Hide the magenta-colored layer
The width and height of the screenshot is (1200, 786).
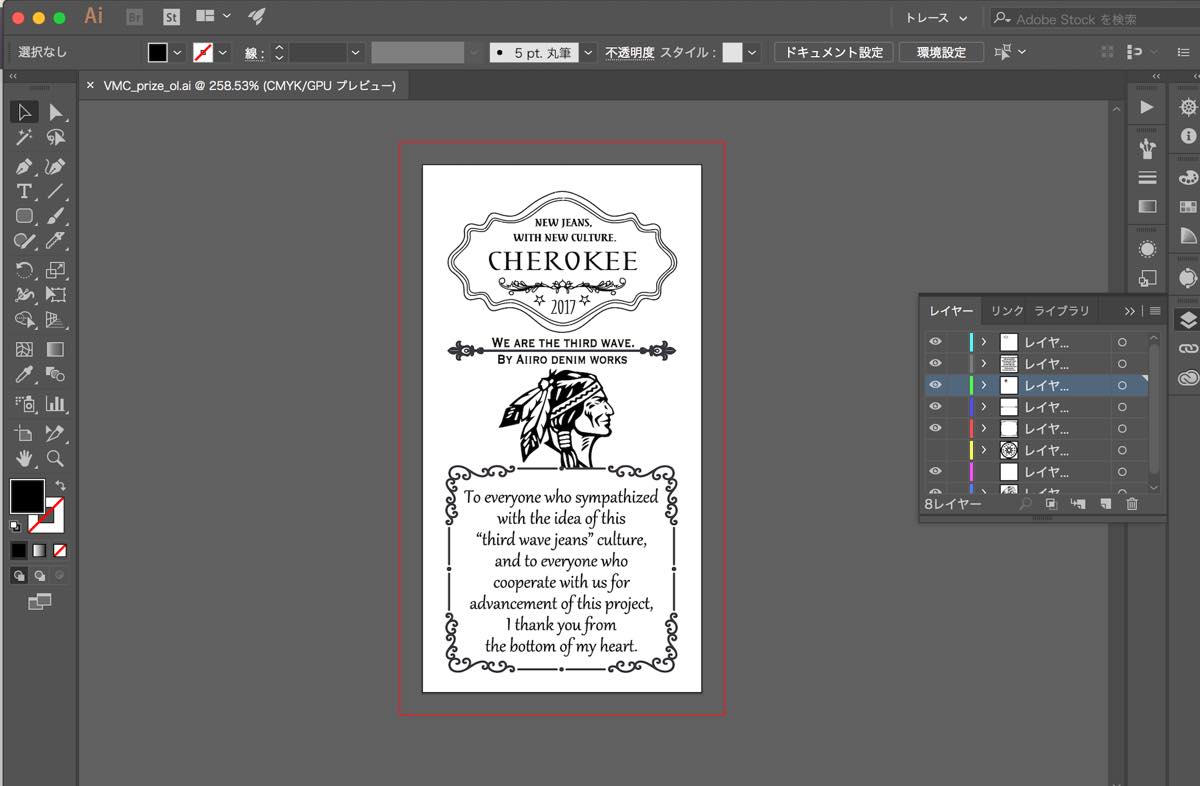(936, 471)
